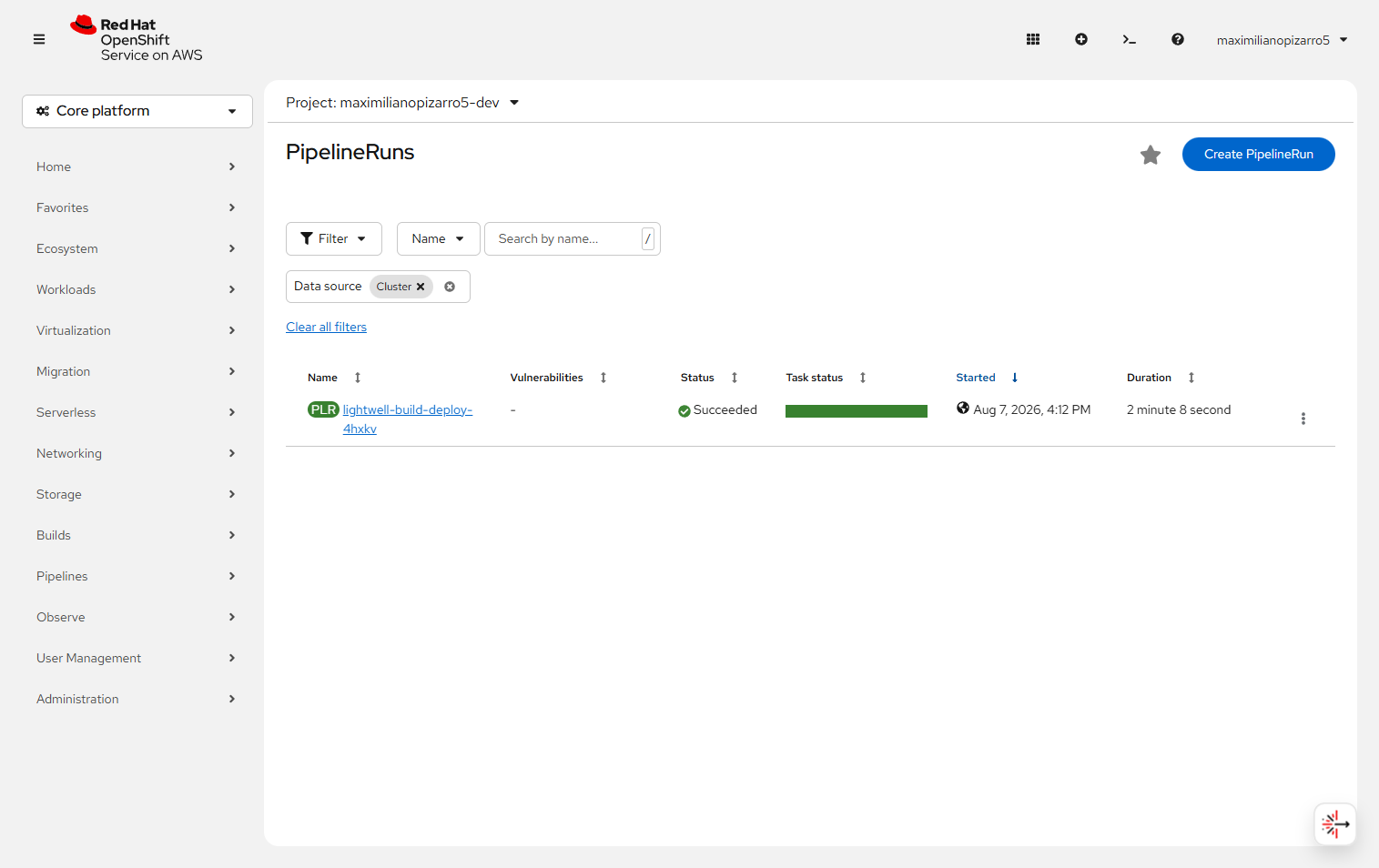Expand the Home navigation section
This screenshot has height=868, width=1379.
coord(137,167)
